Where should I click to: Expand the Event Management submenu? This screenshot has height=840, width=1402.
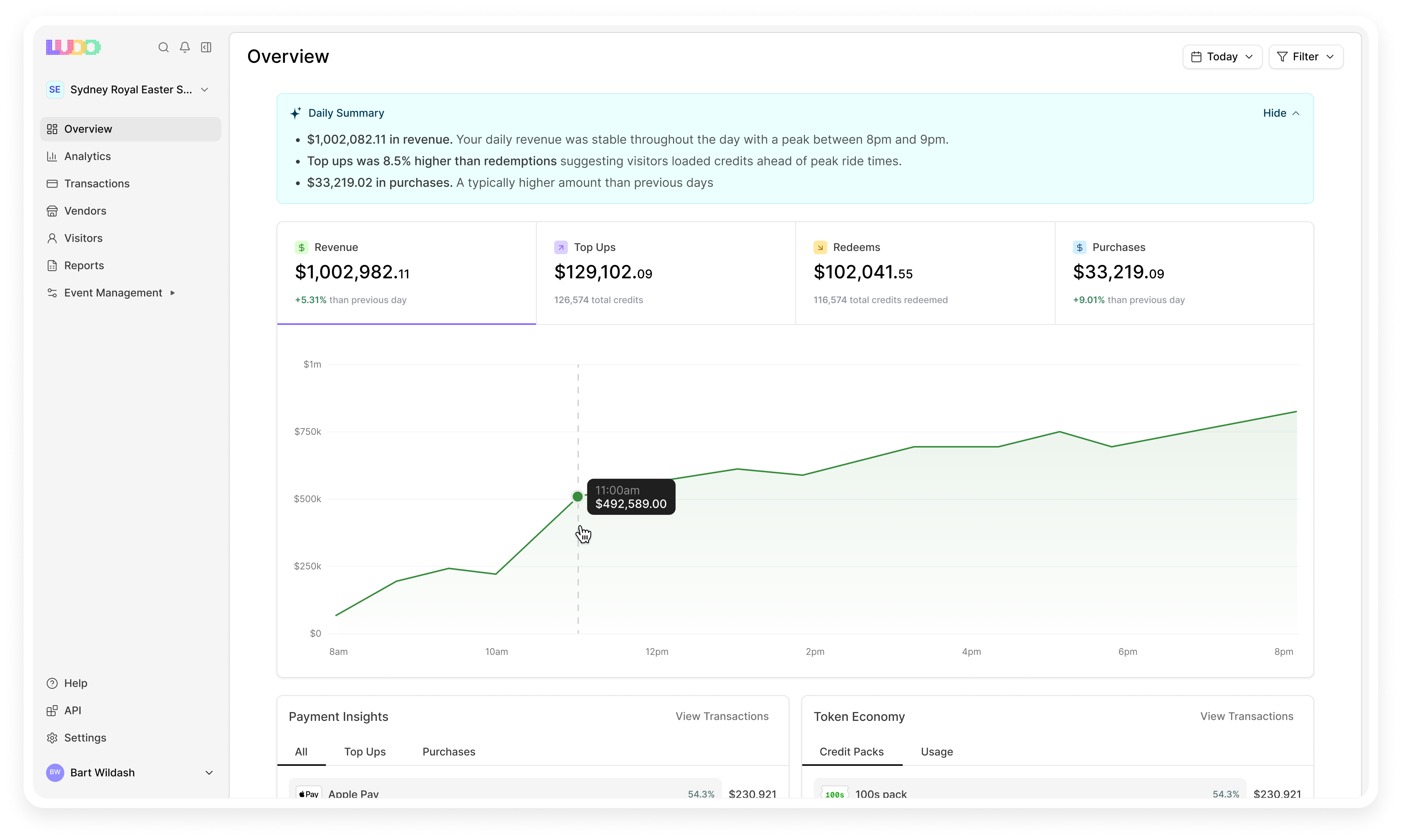pyautogui.click(x=113, y=293)
